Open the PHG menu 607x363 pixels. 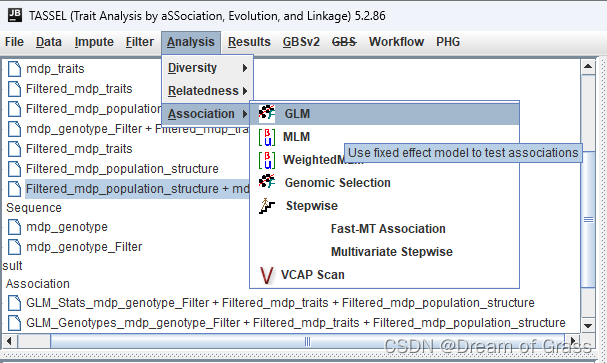[x=448, y=42]
